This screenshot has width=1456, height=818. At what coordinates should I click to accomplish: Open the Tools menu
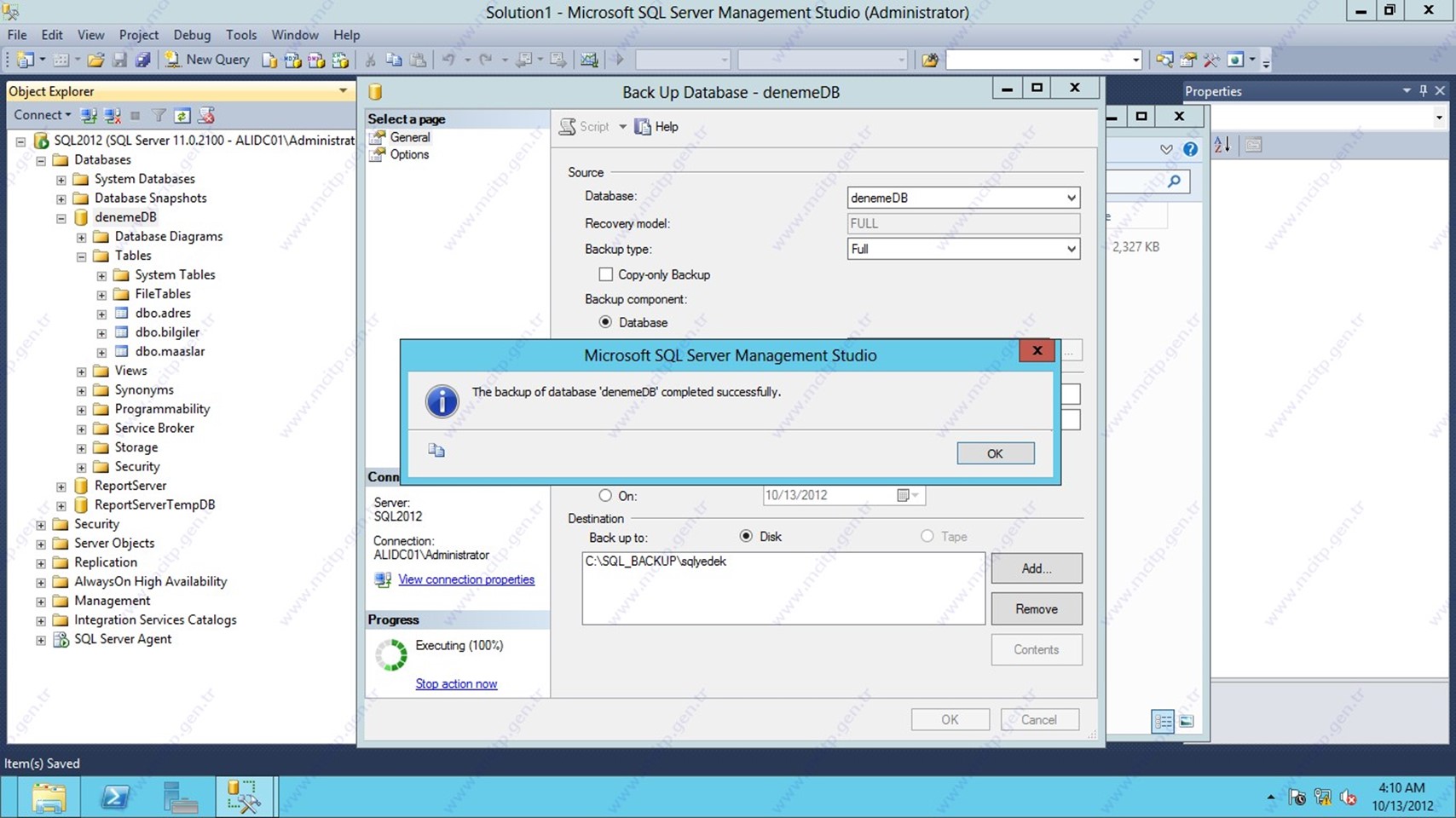(x=241, y=35)
